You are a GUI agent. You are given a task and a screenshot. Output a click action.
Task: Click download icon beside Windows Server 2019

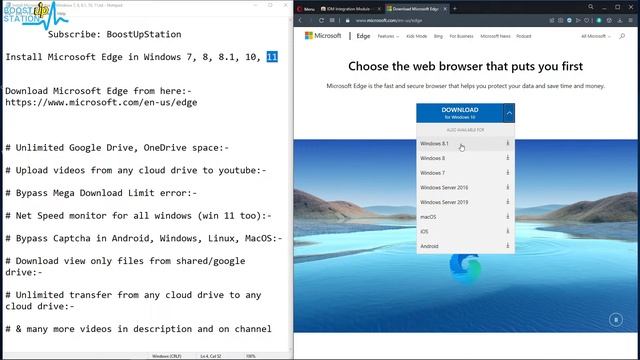[x=508, y=202]
